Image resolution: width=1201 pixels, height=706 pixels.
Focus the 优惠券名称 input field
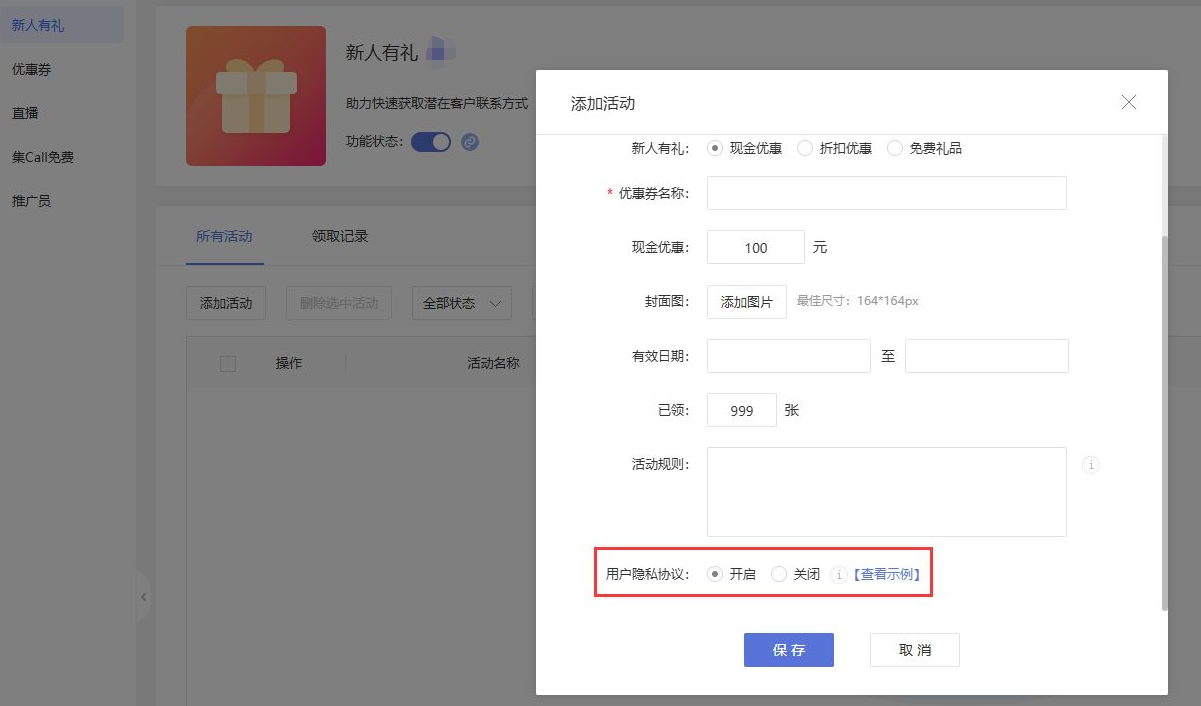point(887,193)
